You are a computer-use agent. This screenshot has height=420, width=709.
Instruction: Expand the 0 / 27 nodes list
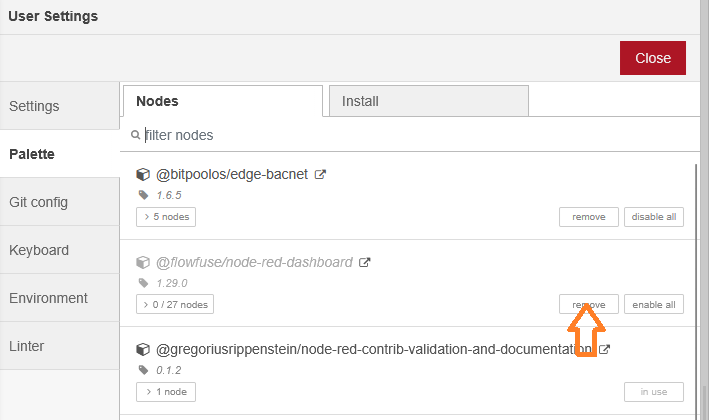(x=175, y=305)
